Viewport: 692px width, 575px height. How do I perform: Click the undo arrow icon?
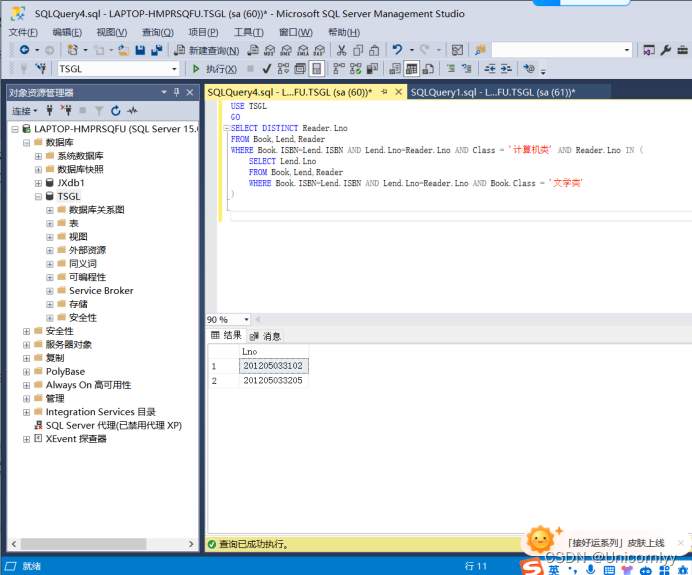tap(397, 50)
